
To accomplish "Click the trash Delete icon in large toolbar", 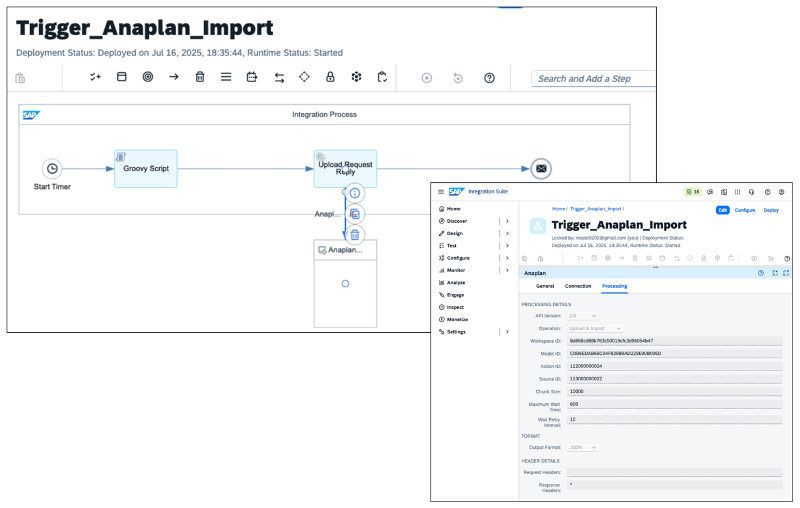I will pyautogui.click(x=200, y=77).
